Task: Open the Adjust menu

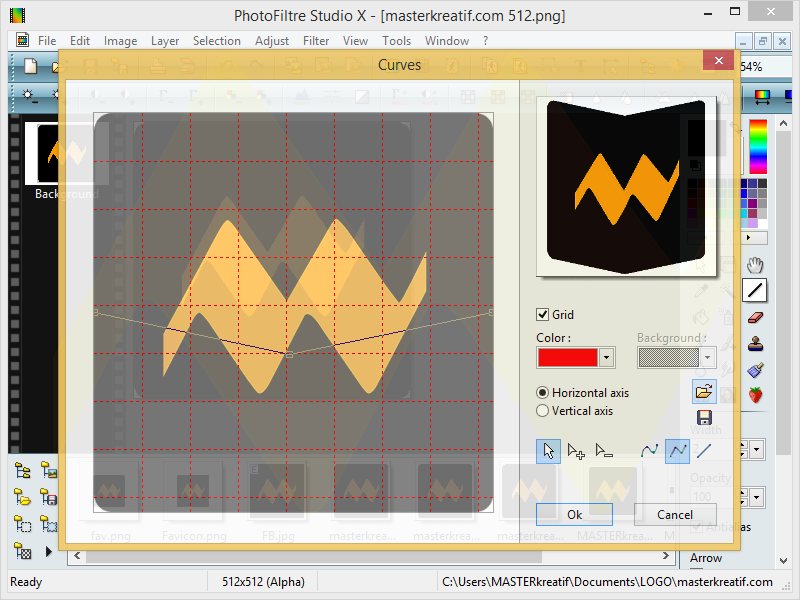Action: coord(272,41)
